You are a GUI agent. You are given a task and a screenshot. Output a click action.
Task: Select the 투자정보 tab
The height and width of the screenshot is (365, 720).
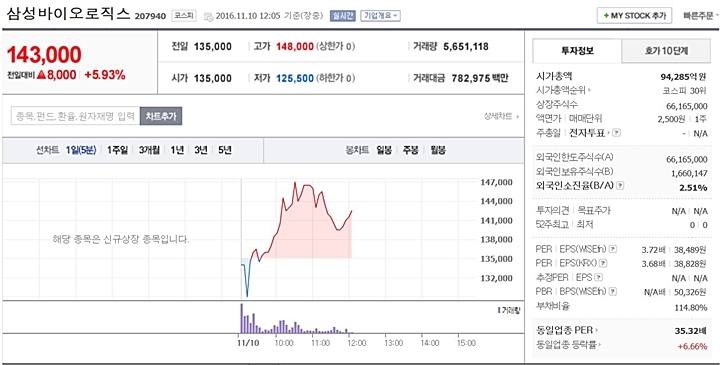coord(577,51)
